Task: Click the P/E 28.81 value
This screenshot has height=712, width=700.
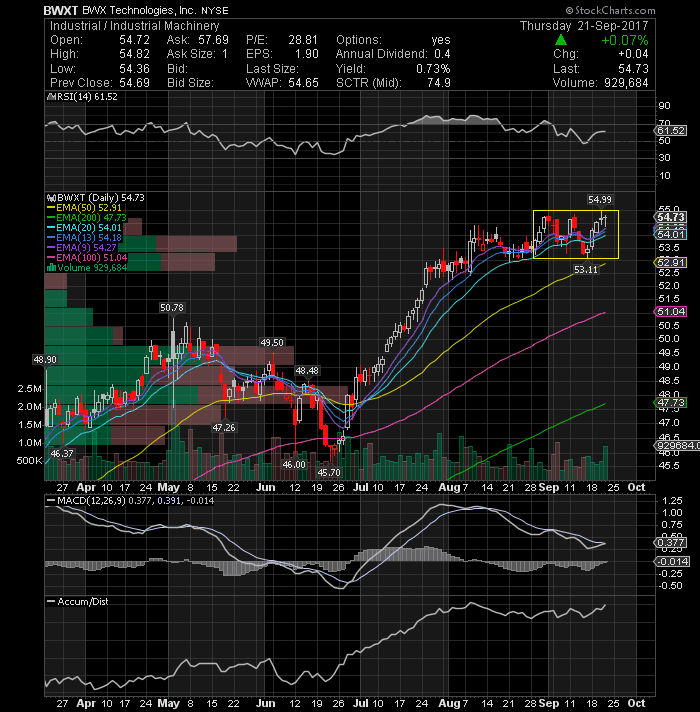Action: point(303,40)
